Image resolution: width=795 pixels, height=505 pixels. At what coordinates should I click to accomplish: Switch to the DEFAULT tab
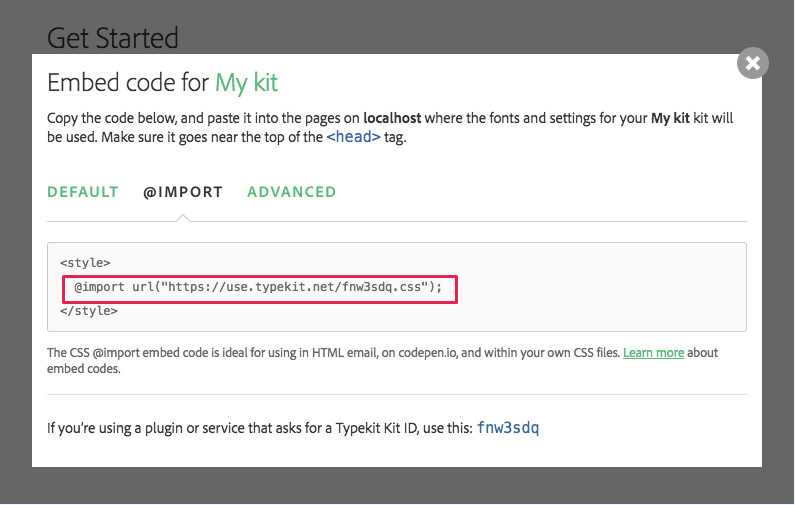[83, 192]
